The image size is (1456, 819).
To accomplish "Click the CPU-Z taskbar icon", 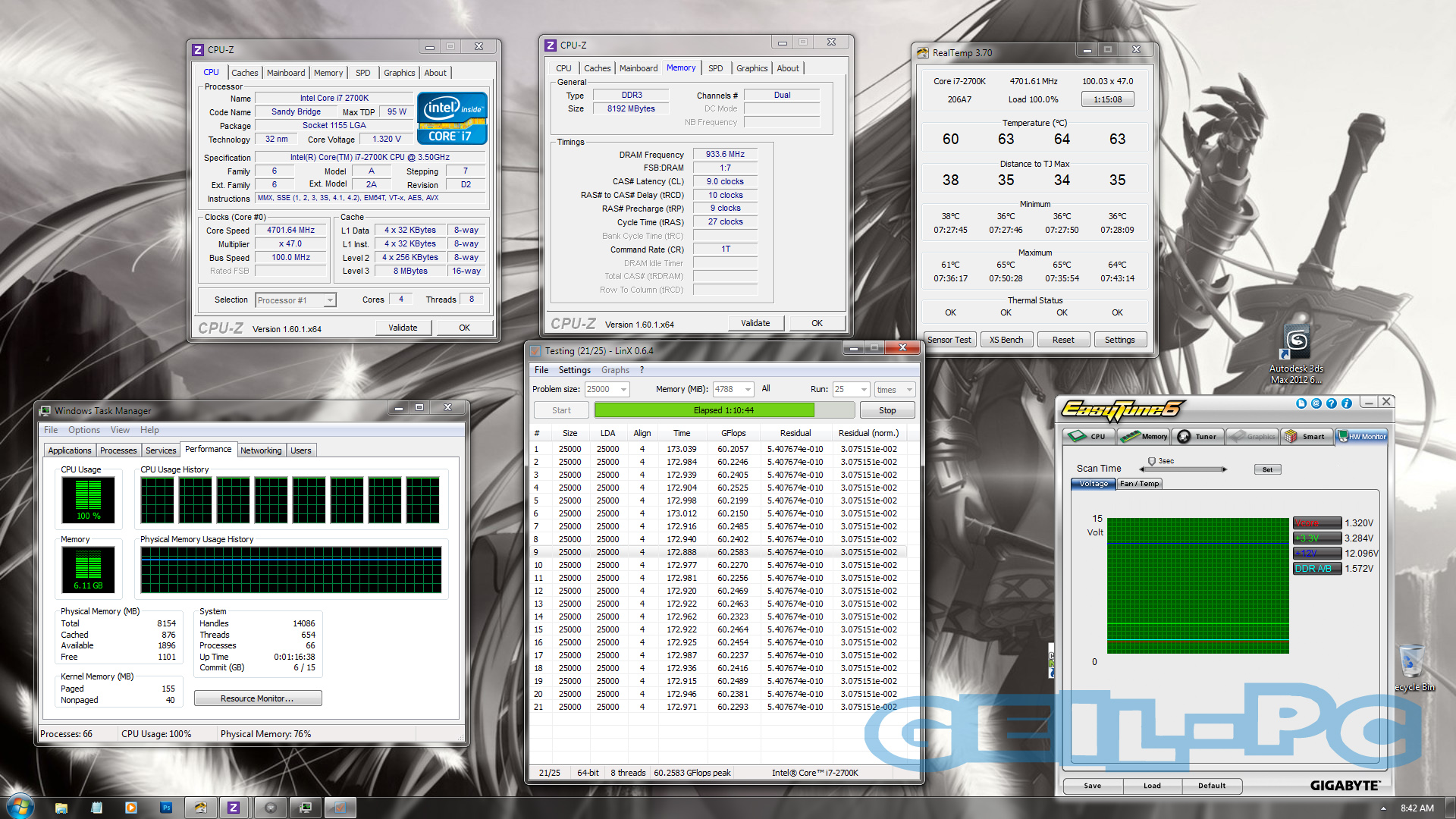I will [234, 808].
